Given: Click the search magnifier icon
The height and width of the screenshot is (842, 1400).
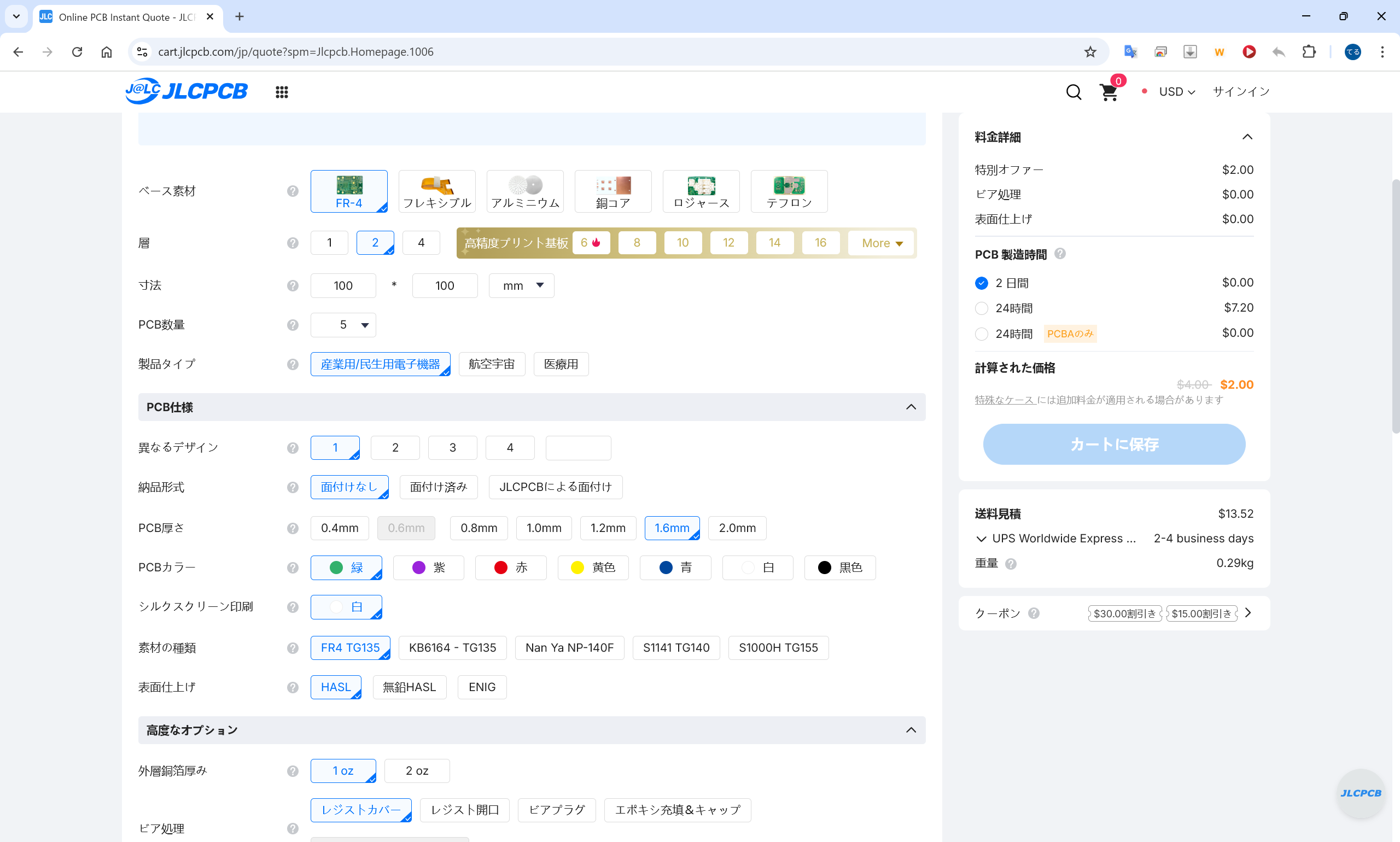Looking at the screenshot, I should pos(1073,92).
